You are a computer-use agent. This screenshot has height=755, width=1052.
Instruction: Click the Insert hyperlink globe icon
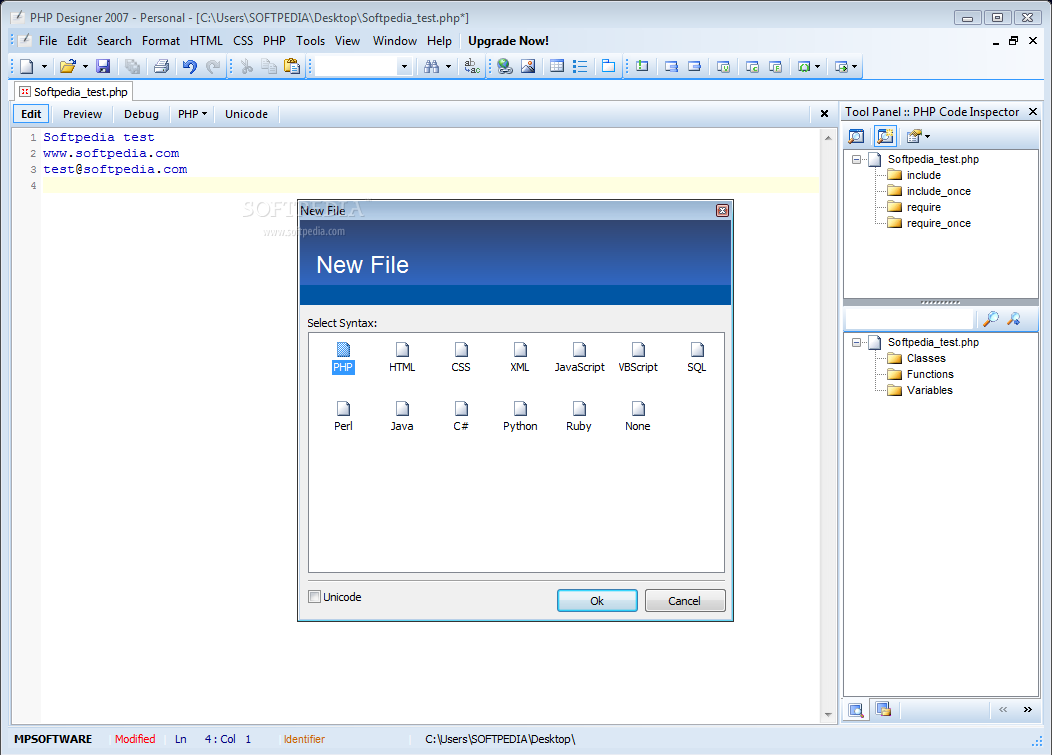point(505,66)
